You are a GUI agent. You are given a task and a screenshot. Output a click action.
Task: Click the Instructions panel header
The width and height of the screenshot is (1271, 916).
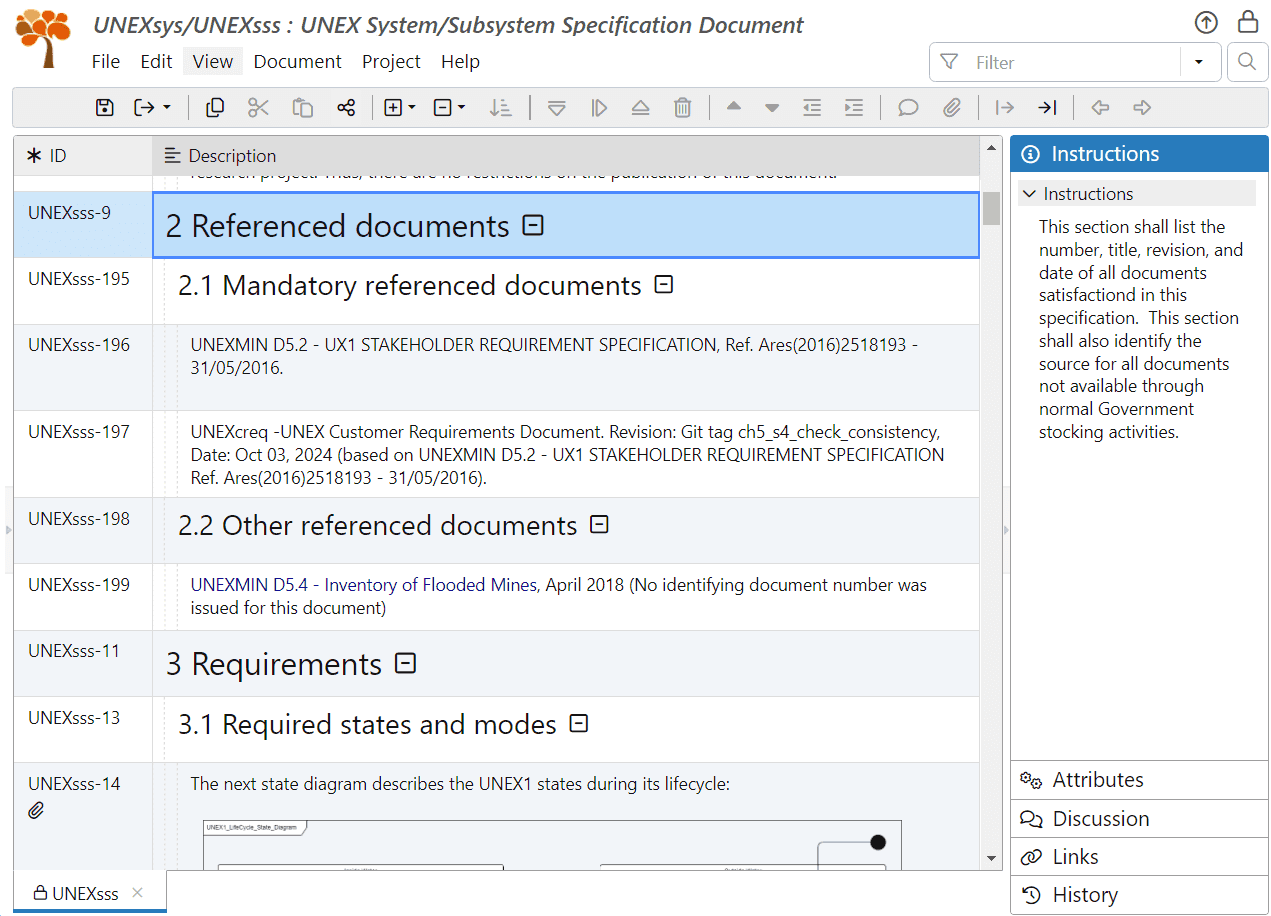pos(1139,154)
